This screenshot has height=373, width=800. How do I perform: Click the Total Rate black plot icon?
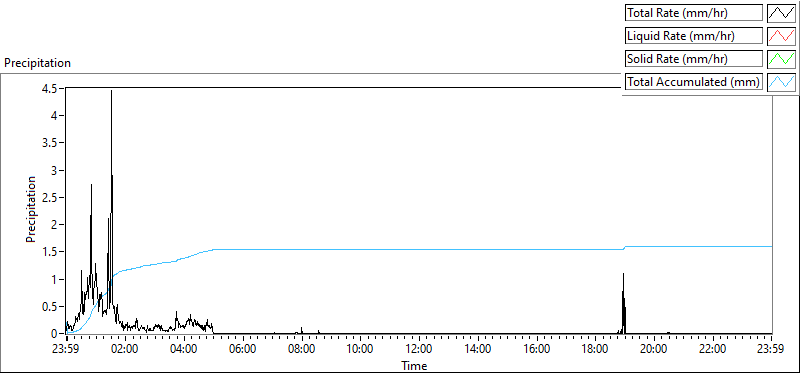click(x=782, y=13)
